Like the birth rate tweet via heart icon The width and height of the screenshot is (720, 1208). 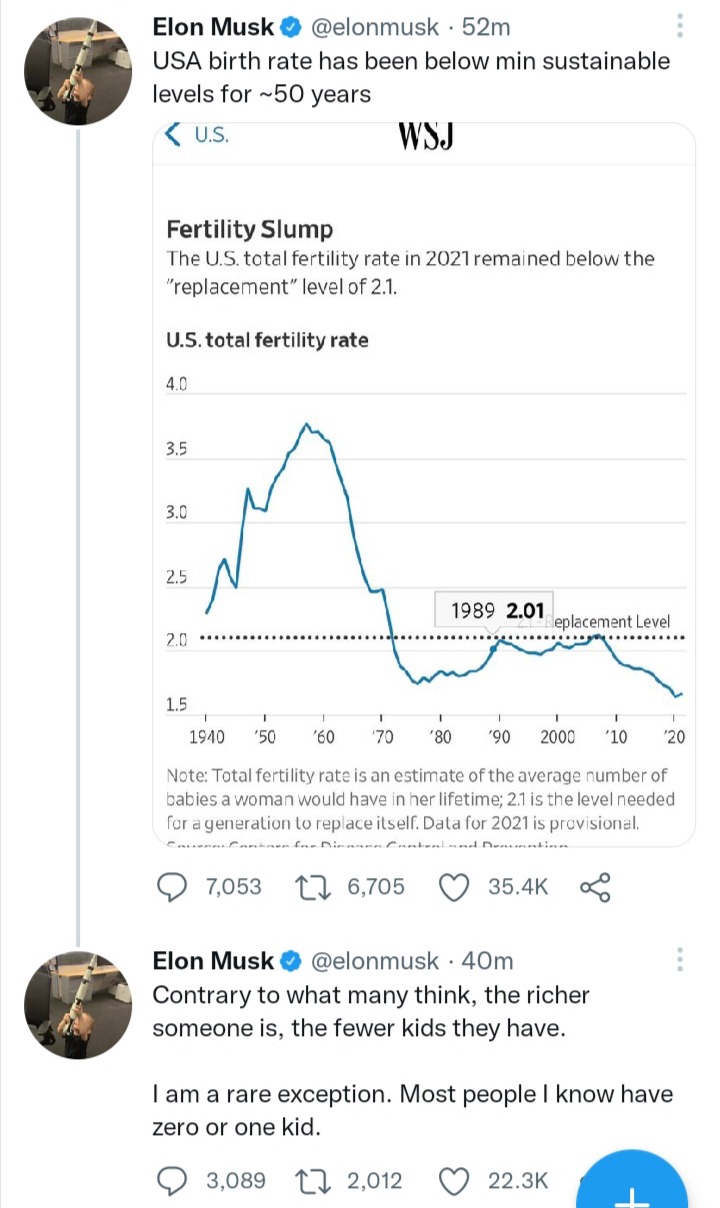coord(455,886)
